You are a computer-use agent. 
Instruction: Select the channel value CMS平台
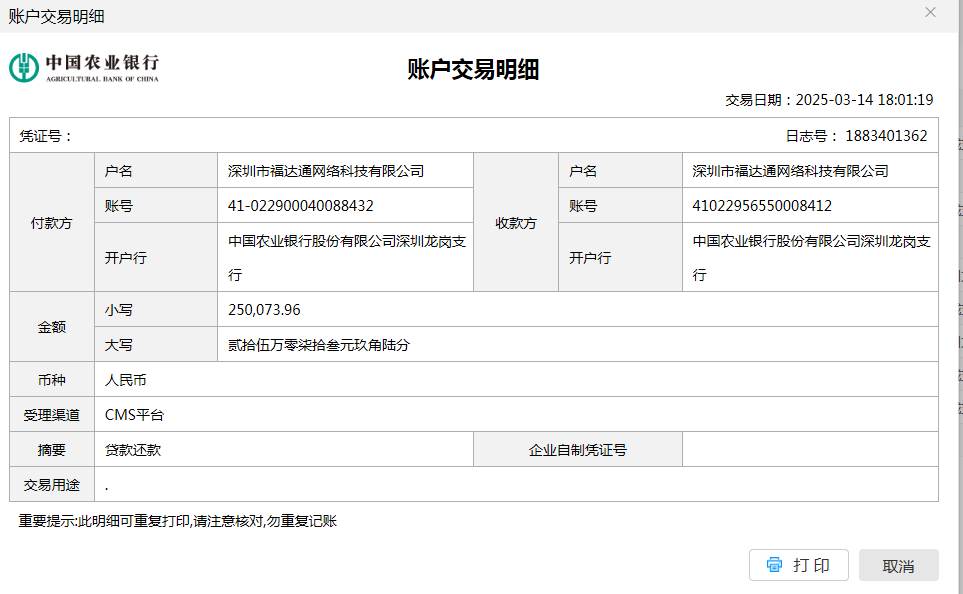pyautogui.click(x=135, y=415)
